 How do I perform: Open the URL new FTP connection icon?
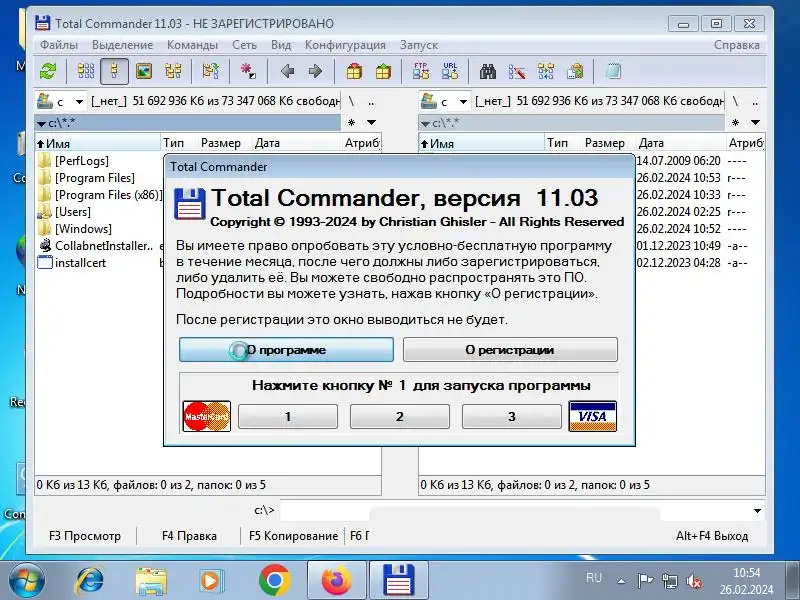pyautogui.click(x=450, y=71)
